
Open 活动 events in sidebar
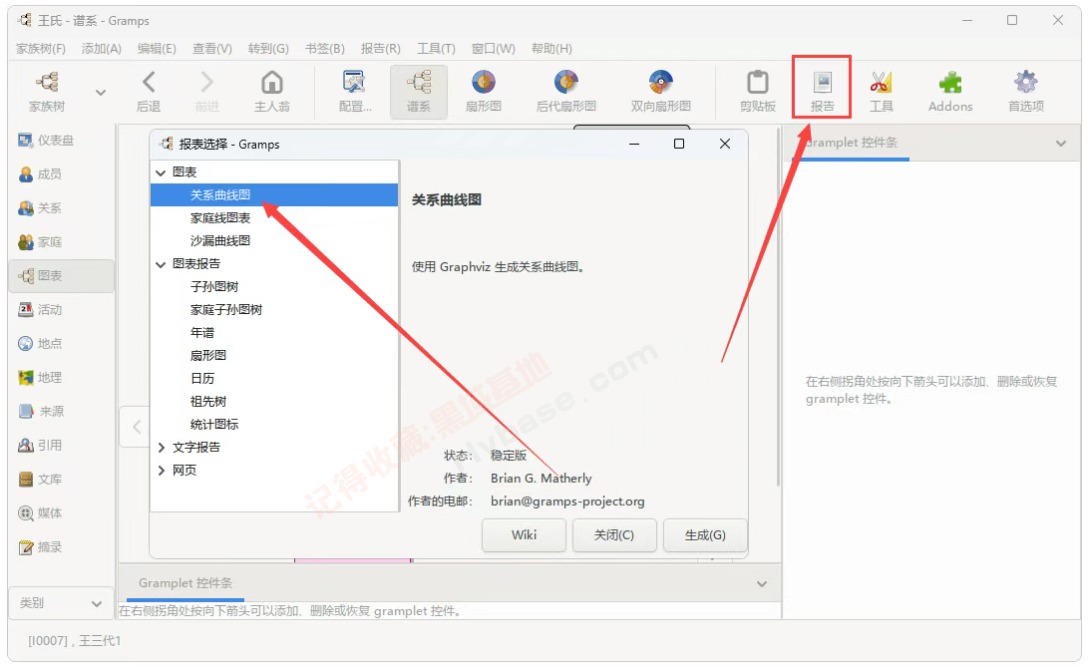pyautogui.click(x=40, y=310)
